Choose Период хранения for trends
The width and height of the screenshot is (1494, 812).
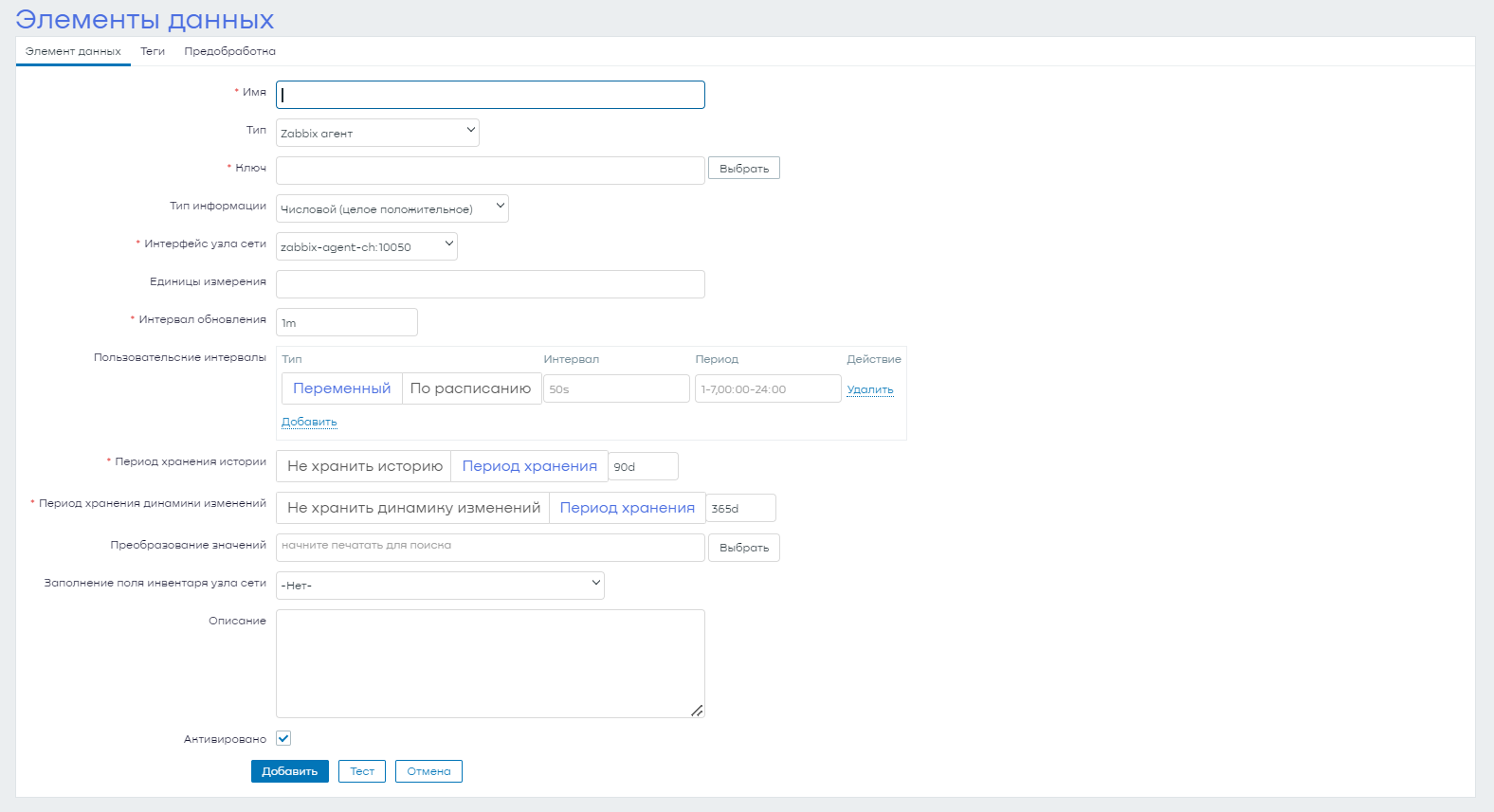(628, 508)
